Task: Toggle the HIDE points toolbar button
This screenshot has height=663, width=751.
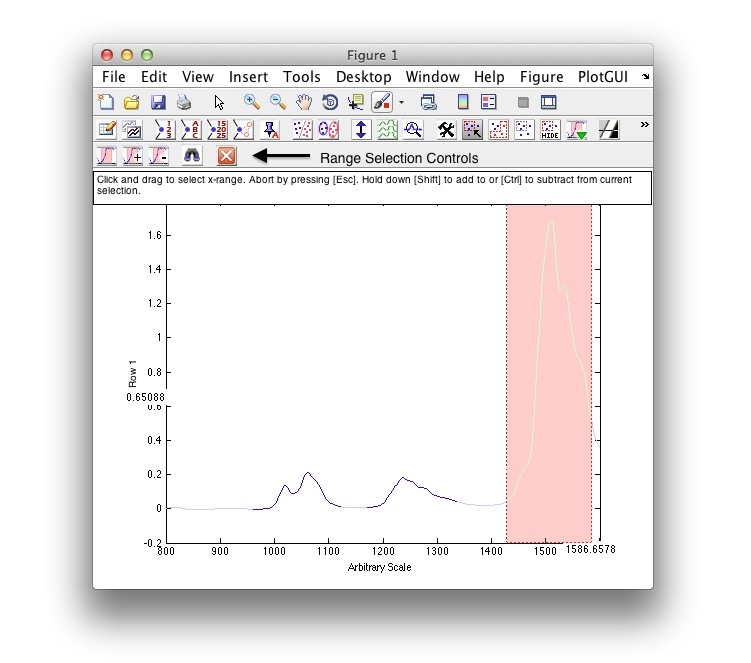Action: click(550, 129)
